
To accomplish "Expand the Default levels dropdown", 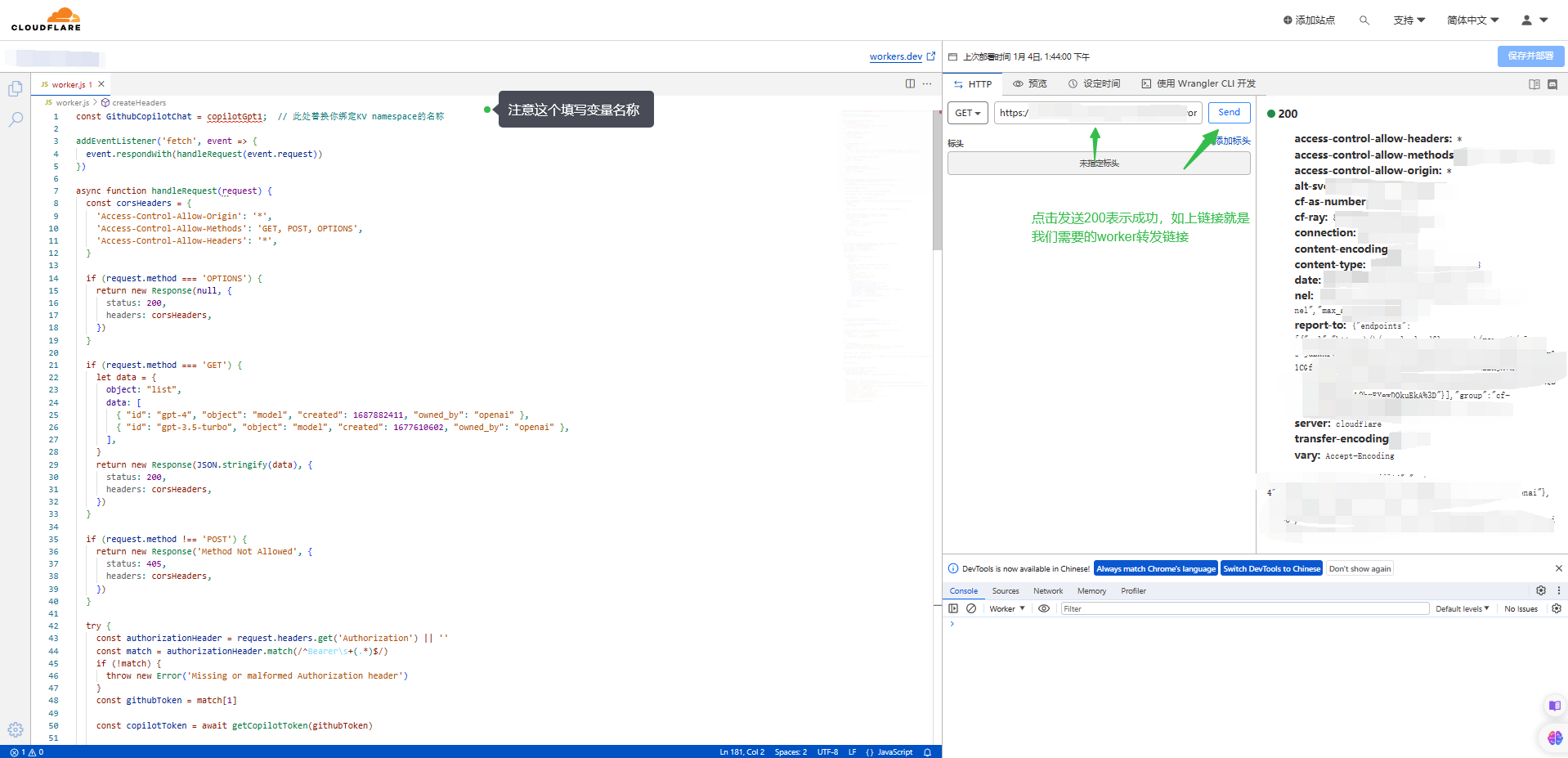I will [x=1462, y=608].
